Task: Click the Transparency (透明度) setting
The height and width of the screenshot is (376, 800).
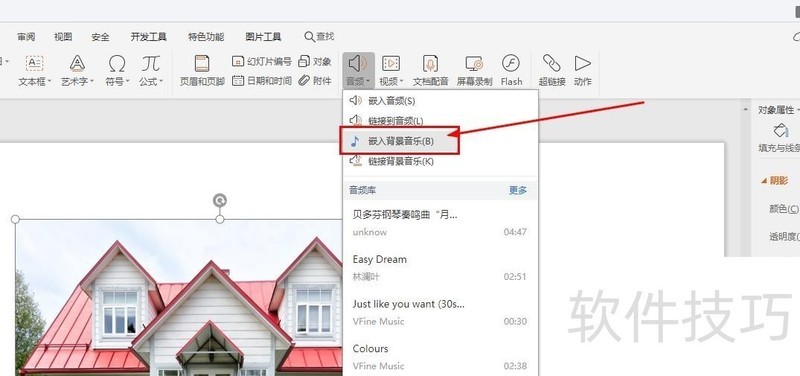Action: tap(784, 237)
